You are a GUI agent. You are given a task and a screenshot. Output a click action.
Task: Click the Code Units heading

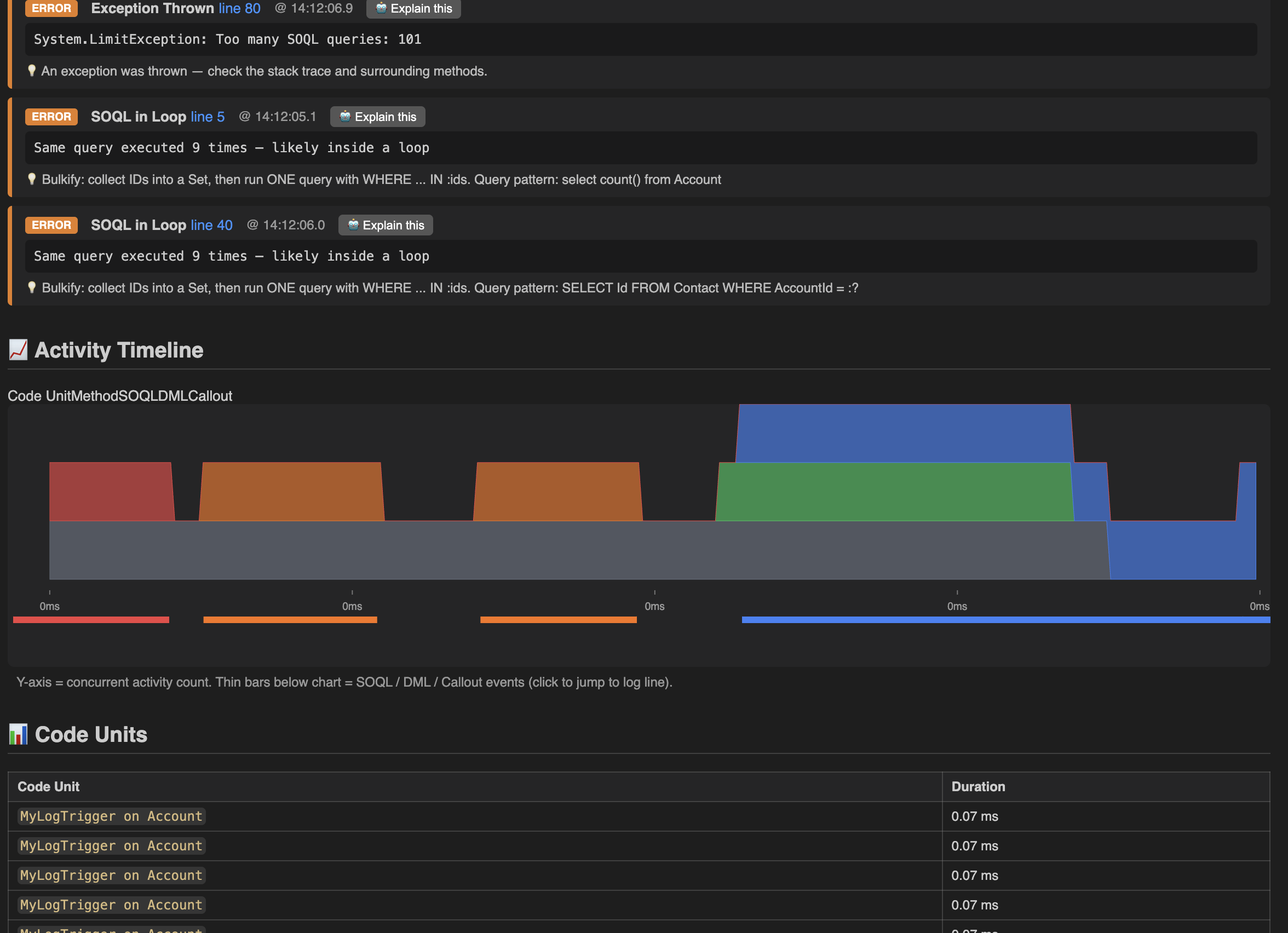[x=91, y=734]
